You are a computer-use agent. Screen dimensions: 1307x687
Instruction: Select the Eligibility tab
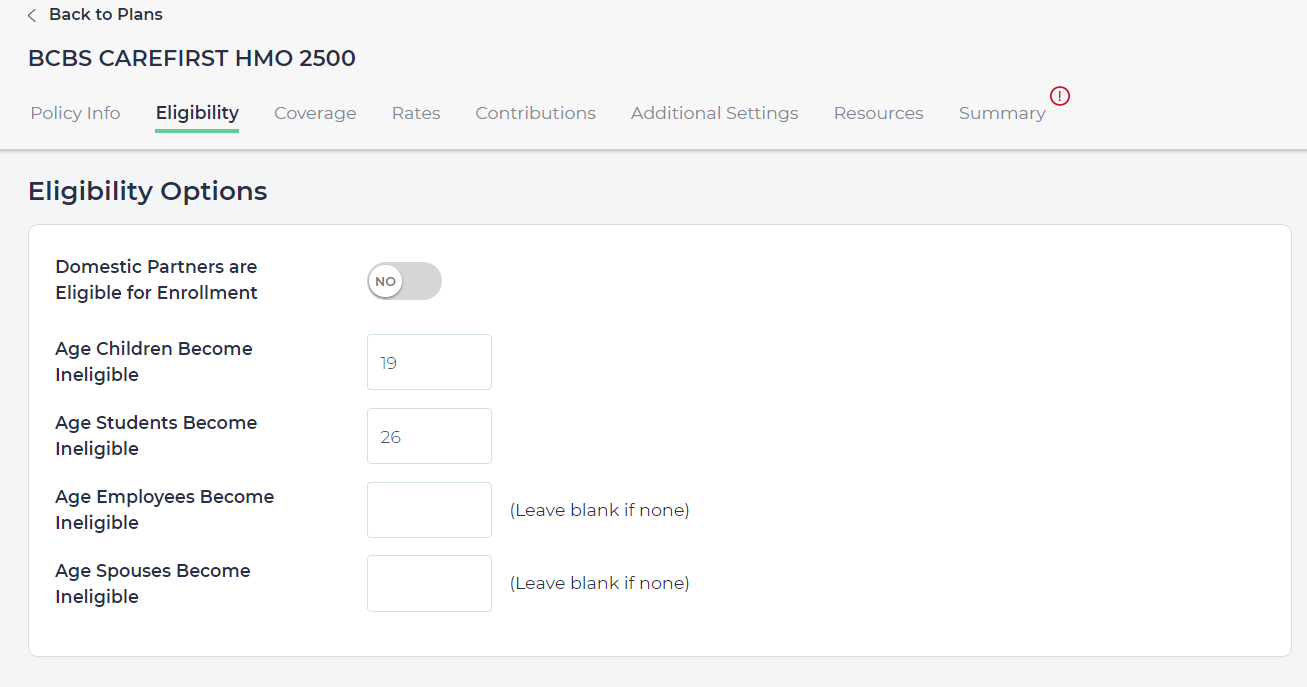coord(197,113)
